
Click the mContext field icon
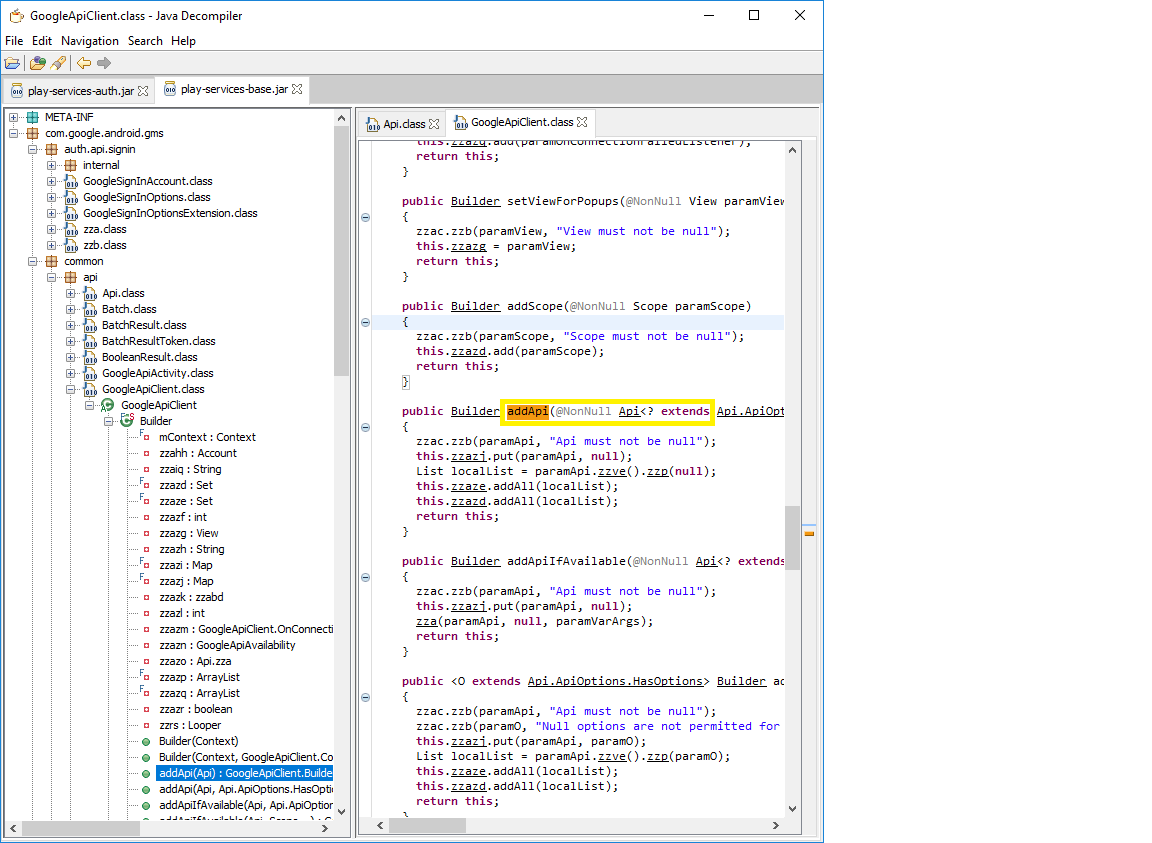[x=145, y=437]
